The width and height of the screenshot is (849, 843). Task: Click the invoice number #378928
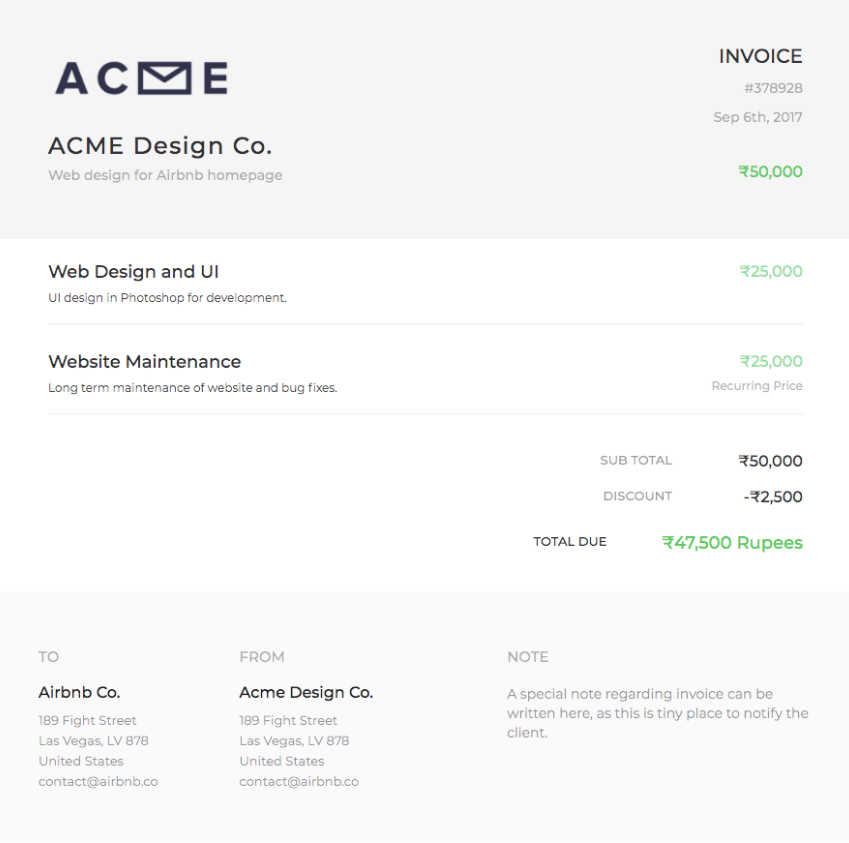point(773,88)
